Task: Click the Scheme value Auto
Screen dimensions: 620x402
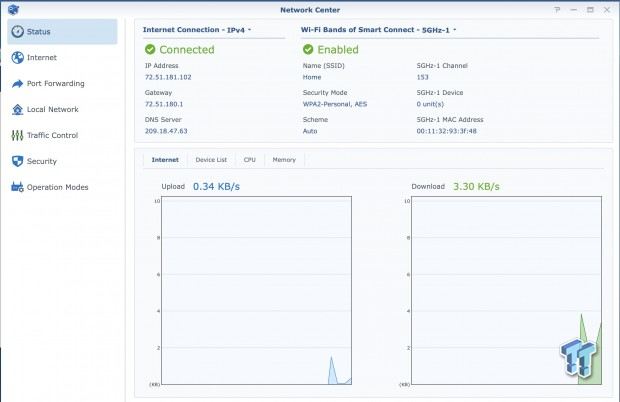Action: click(310, 131)
